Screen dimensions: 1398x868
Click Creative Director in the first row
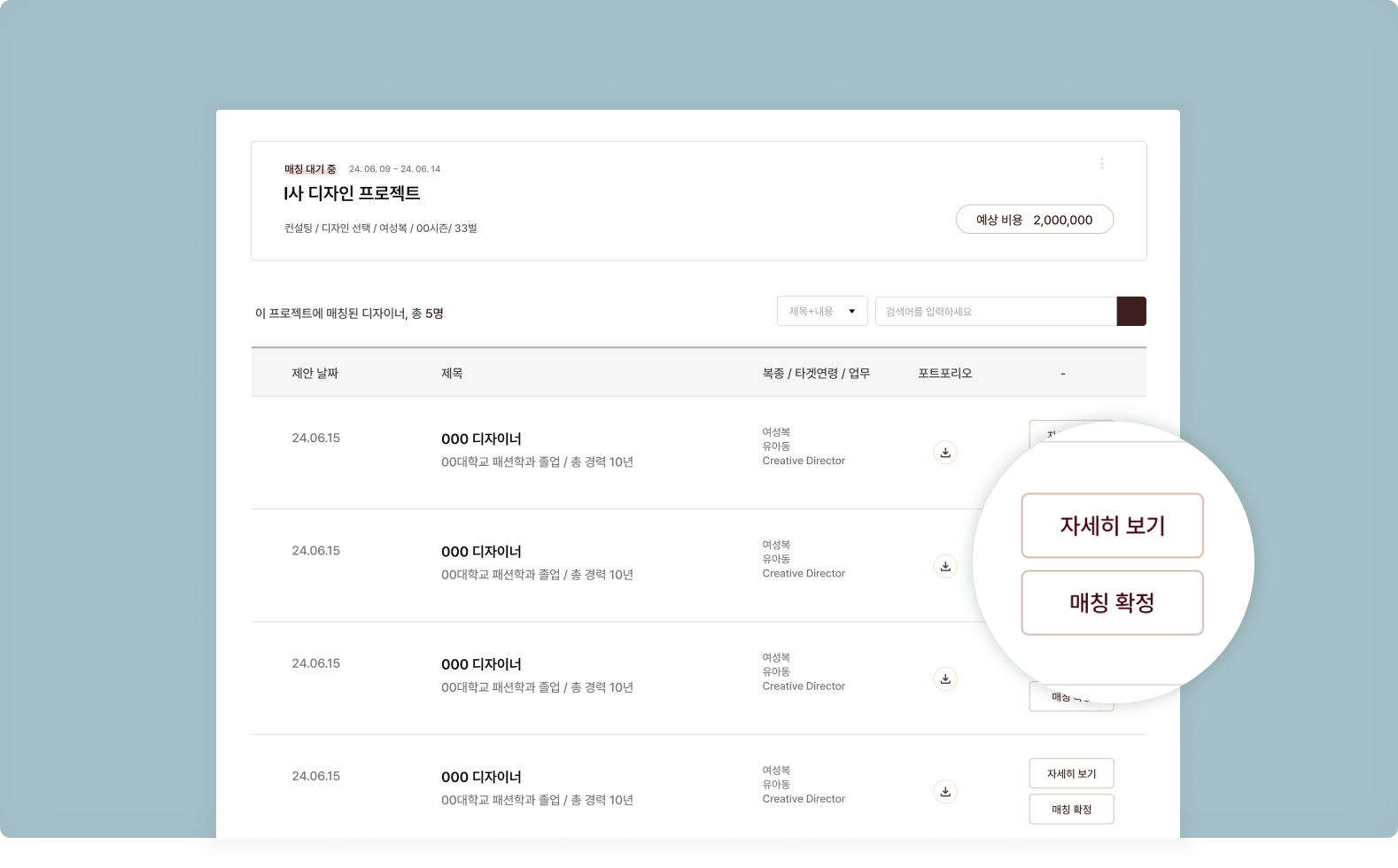click(x=804, y=461)
